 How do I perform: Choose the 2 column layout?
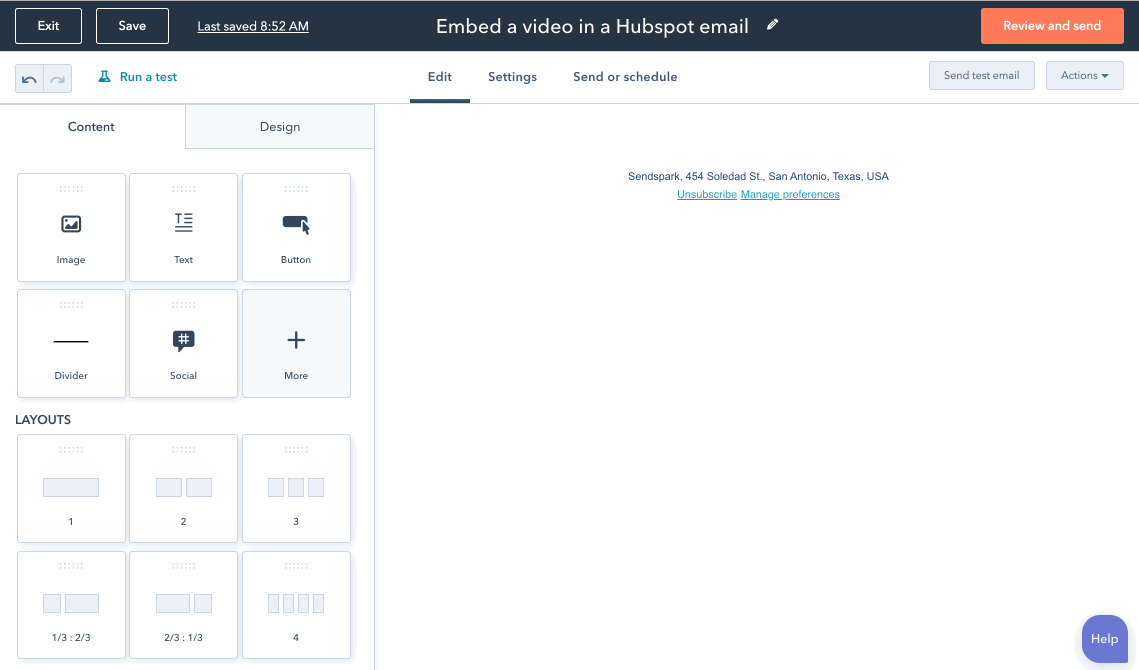pos(183,488)
